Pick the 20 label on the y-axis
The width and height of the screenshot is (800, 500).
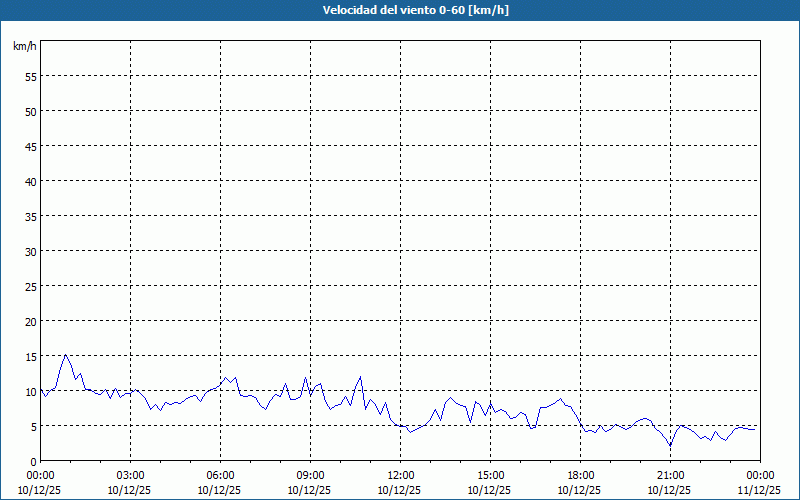31,321
